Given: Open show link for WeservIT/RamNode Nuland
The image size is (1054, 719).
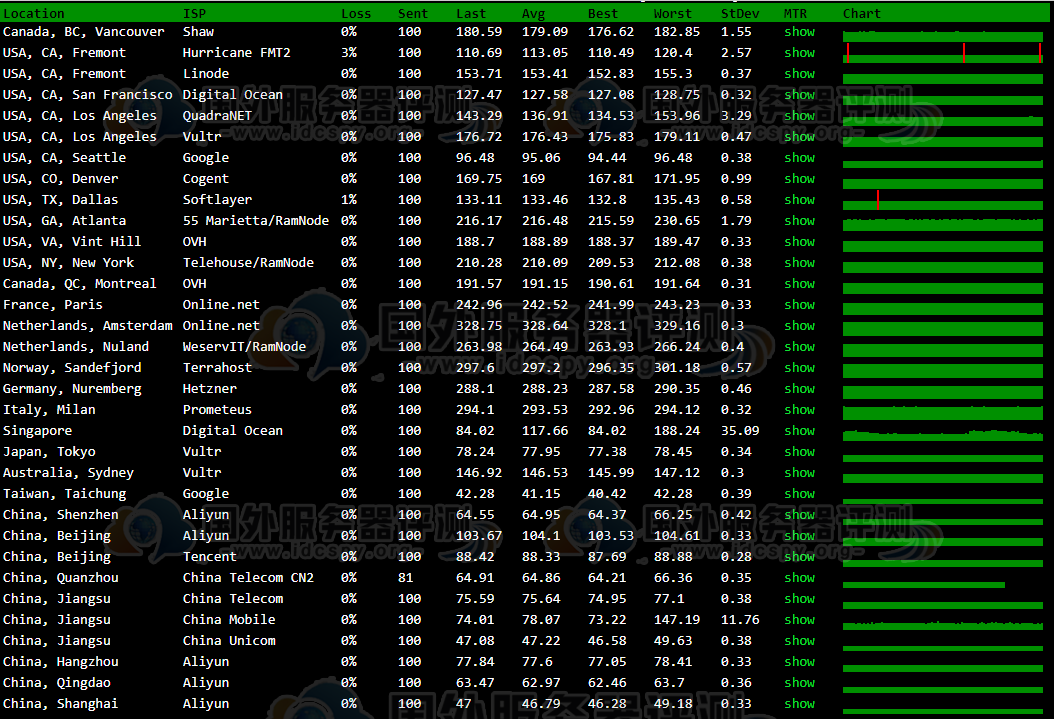Looking at the screenshot, I should click(799, 347).
